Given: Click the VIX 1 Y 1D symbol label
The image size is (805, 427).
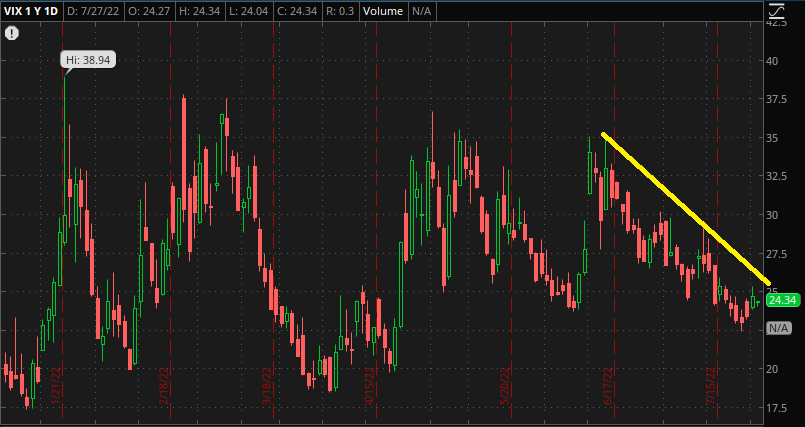Looking at the screenshot, I should point(32,11).
